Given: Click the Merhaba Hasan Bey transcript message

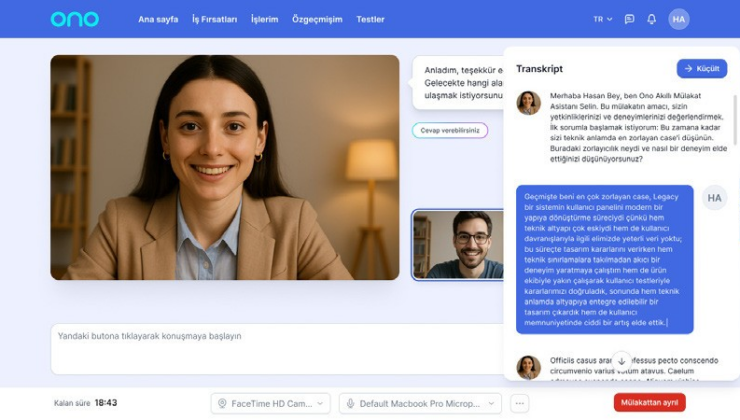Looking at the screenshot, I should point(638,127).
